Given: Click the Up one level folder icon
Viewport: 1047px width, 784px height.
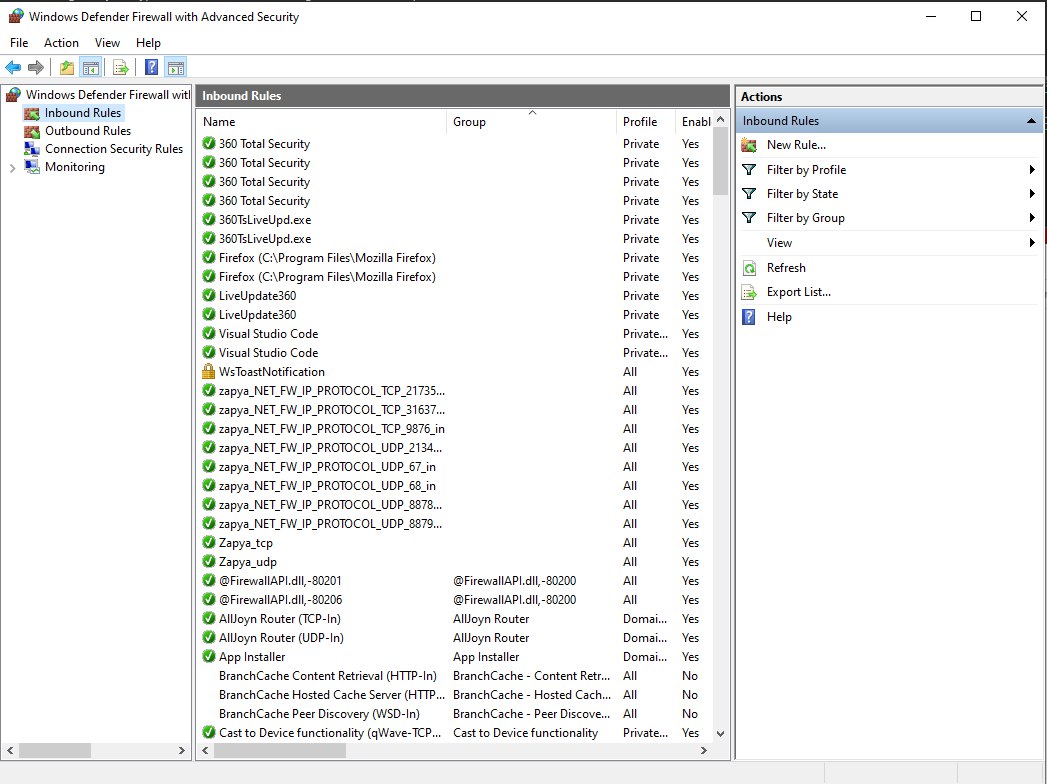Looking at the screenshot, I should [x=67, y=67].
